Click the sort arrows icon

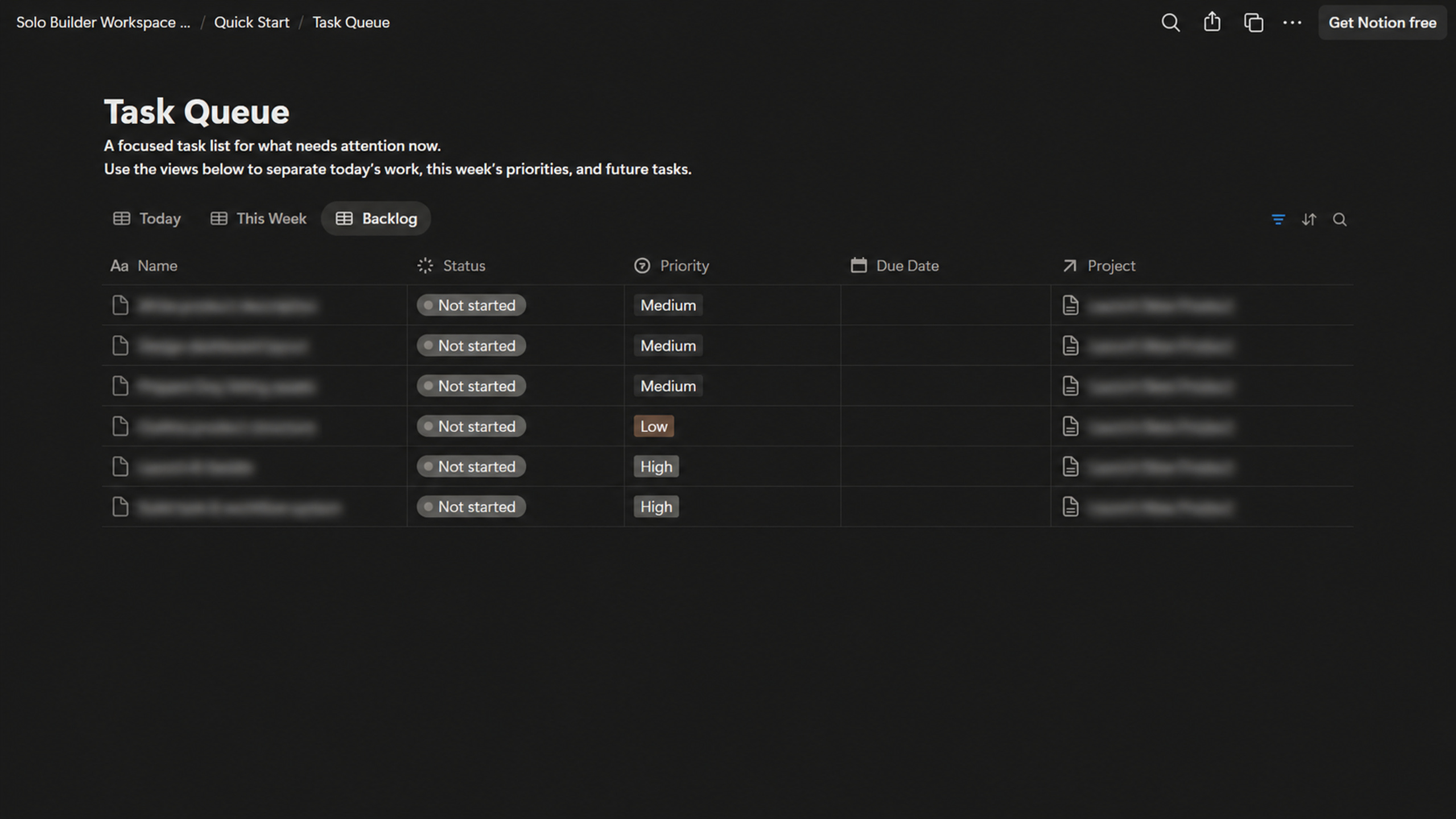(x=1309, y=220)
